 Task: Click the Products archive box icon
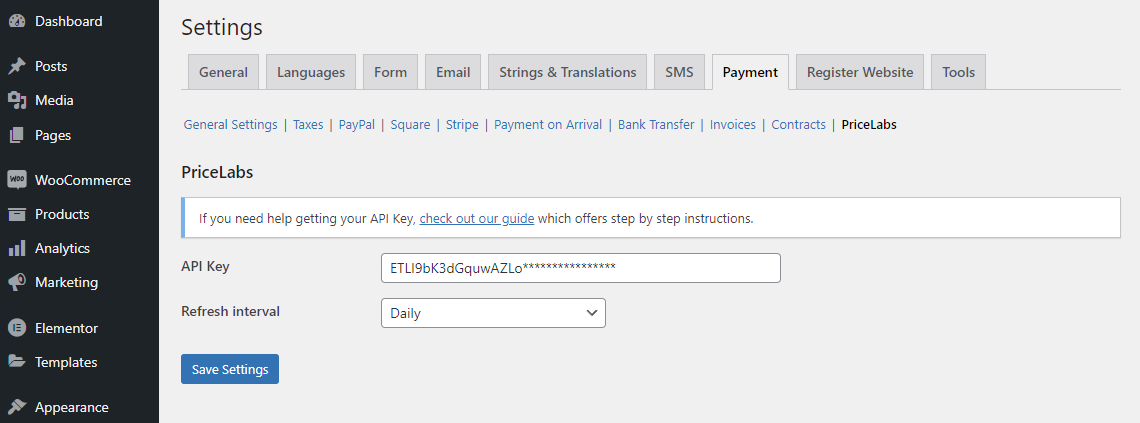pyautogui.click(x=17, y=214)
